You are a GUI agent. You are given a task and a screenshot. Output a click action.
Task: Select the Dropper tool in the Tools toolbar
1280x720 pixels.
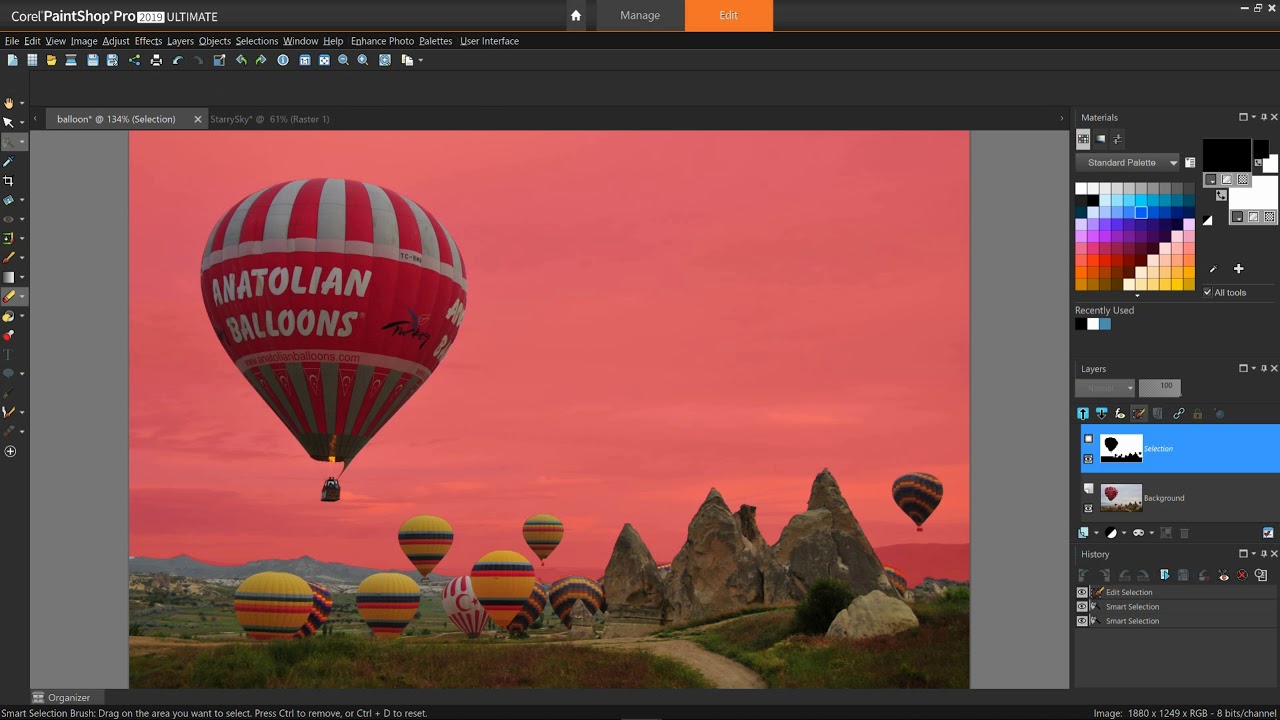(x=8, y=161)
